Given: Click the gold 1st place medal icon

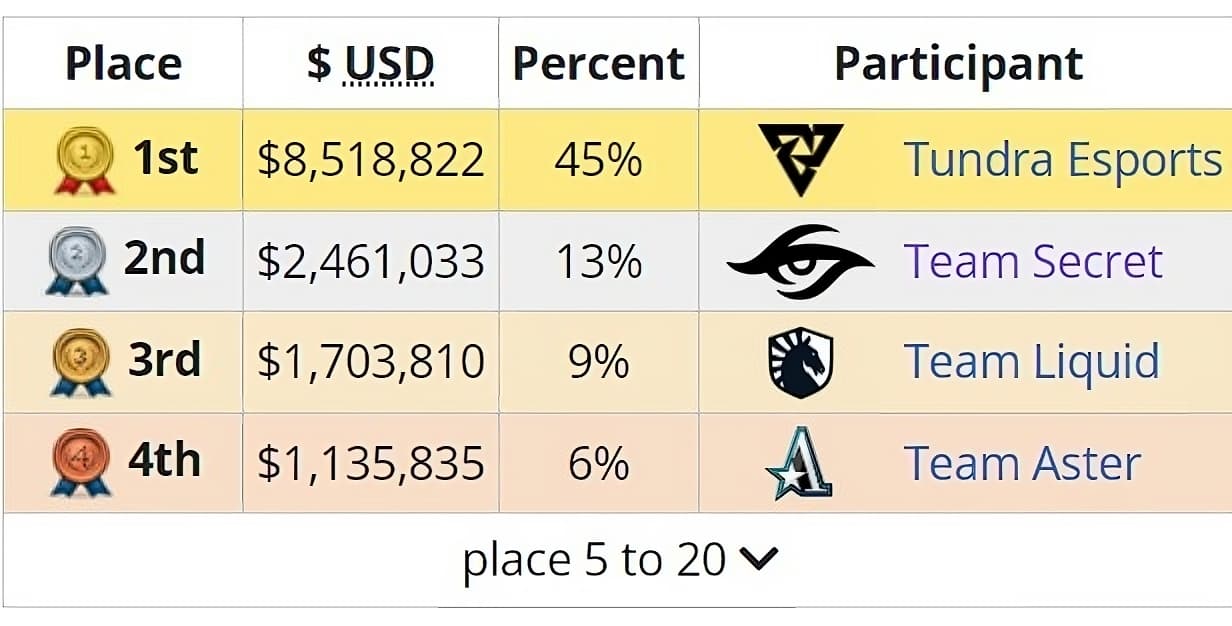Looking at the screenshot, I should pyautogui.click(x=84, y=160).
